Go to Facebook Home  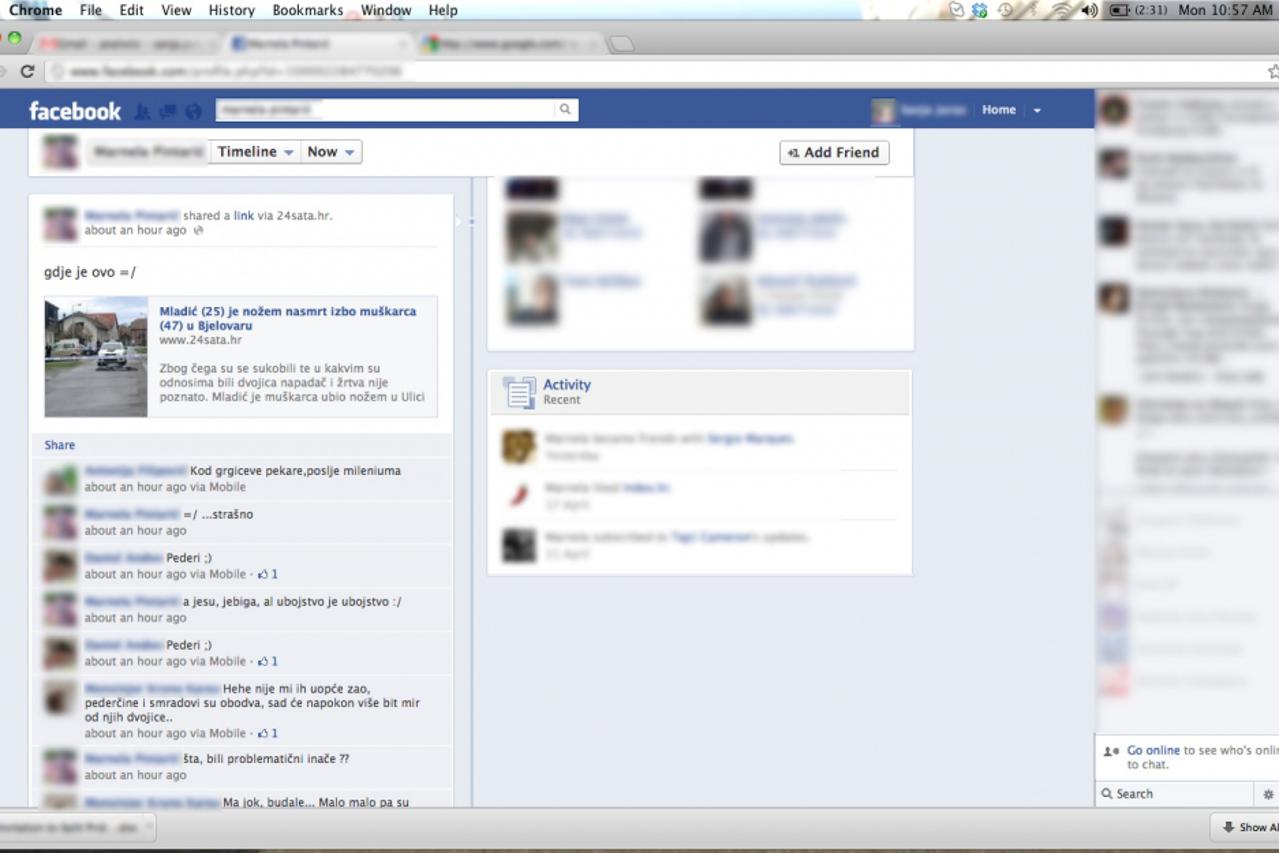[999, 110]
